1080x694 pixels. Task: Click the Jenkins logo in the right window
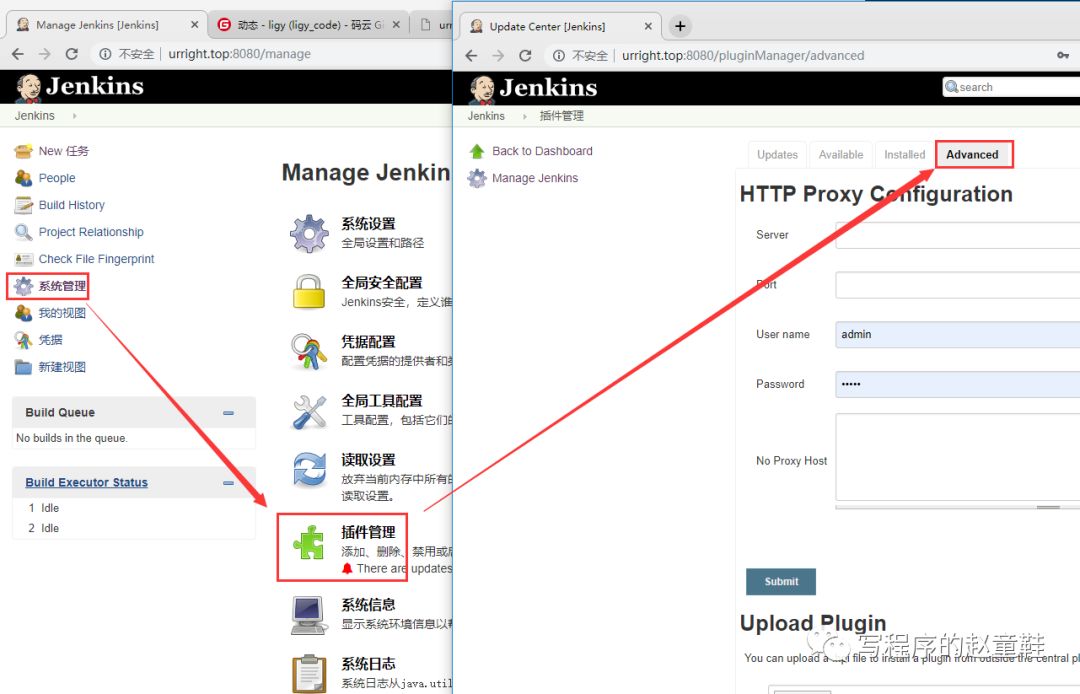(x=534, y=88)
